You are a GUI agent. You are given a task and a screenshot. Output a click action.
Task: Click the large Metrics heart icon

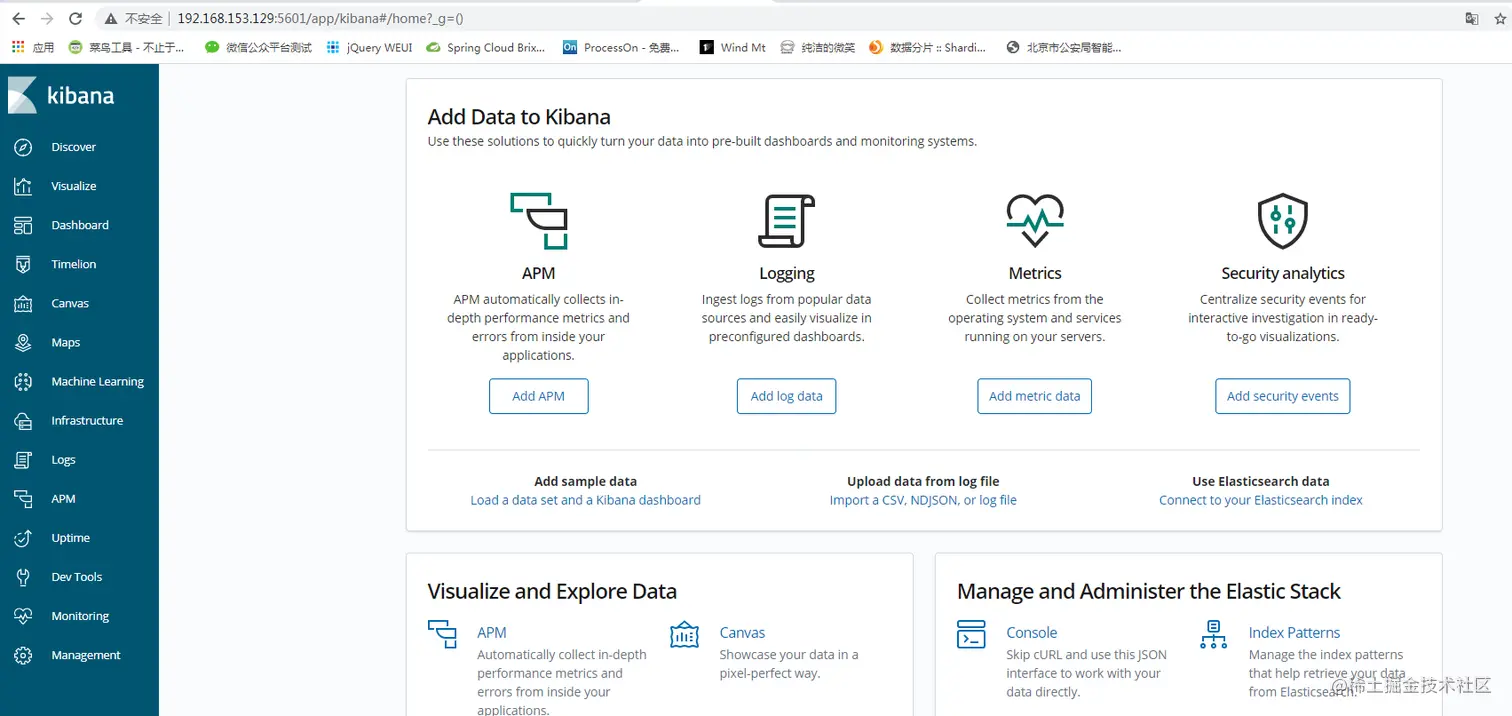click(1035, 221)
